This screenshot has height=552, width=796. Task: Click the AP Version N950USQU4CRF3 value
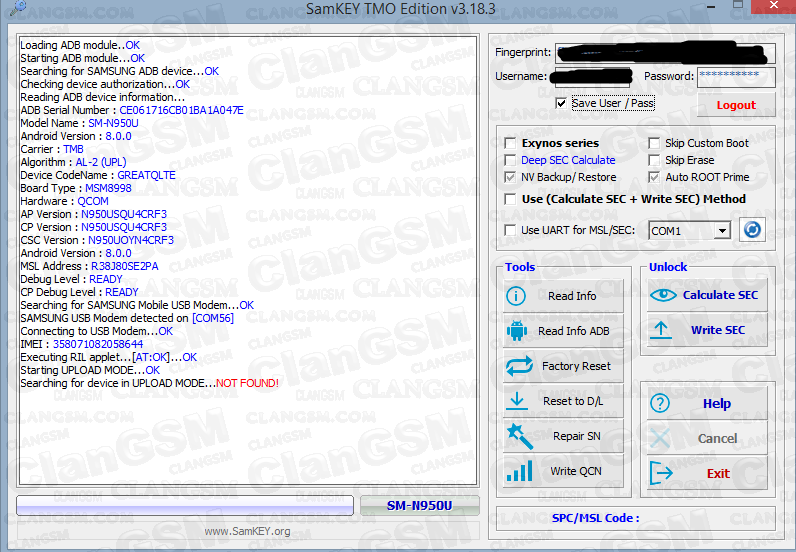point(124,214)
